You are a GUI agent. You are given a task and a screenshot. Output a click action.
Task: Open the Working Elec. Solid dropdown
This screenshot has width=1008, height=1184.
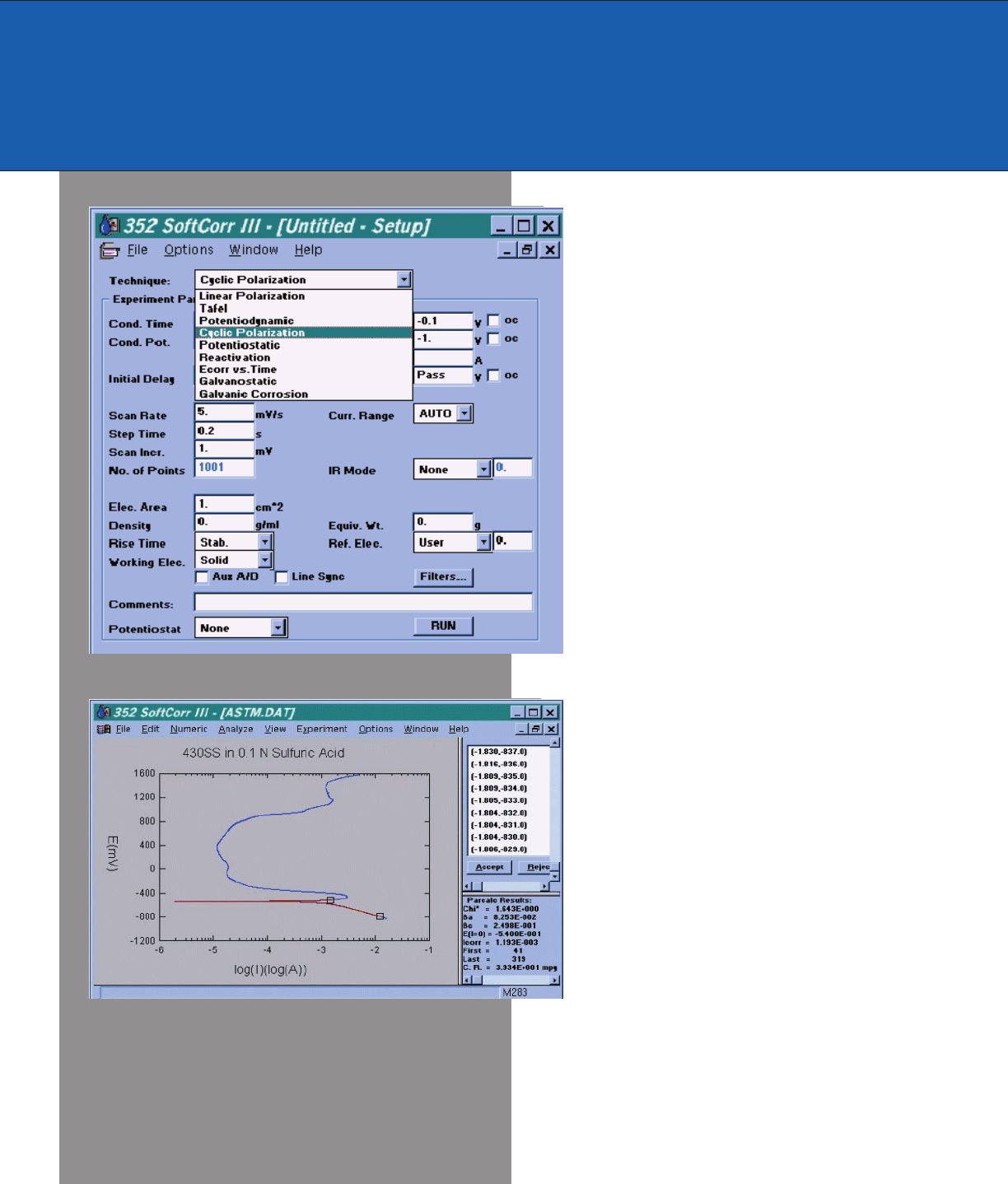(x=264, y=560)
